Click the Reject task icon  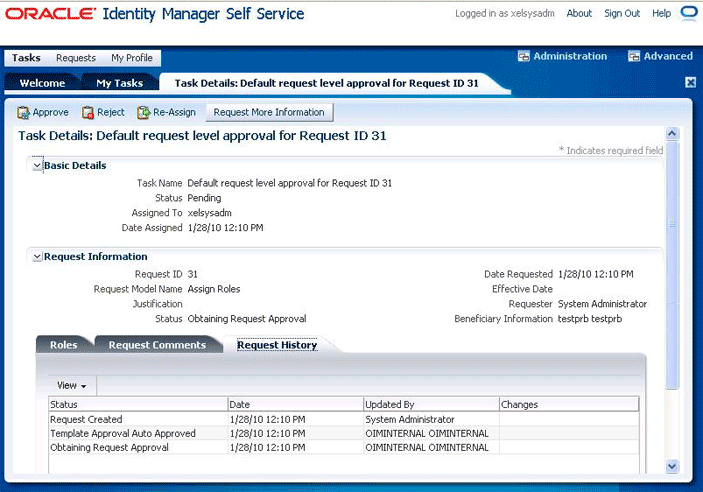(88, 113)
